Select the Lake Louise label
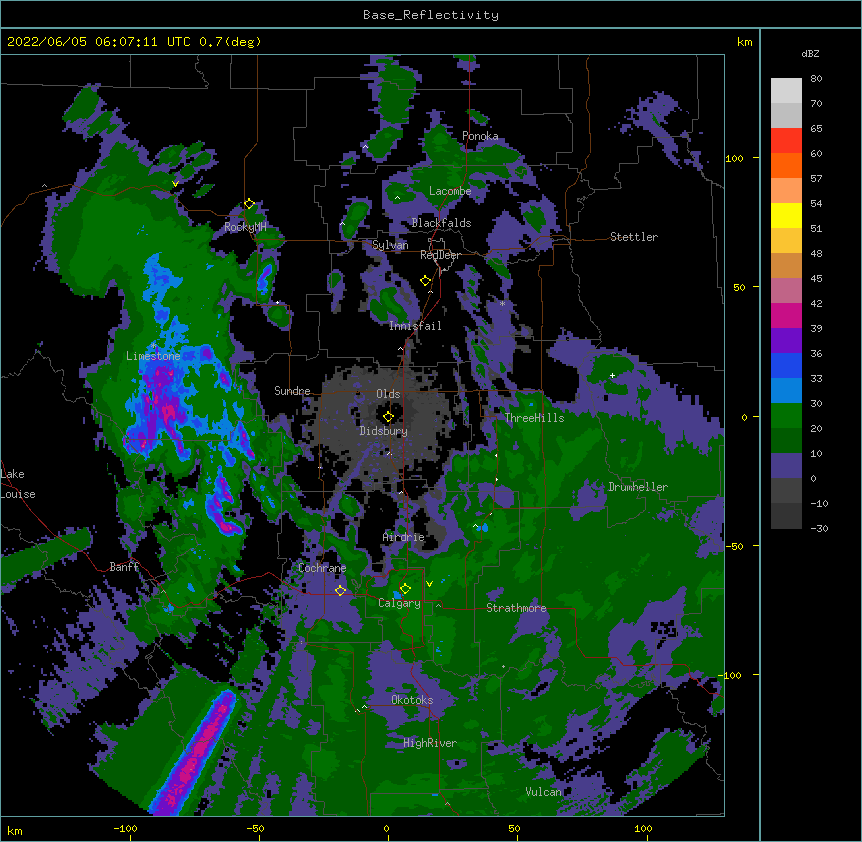 click(16, 484)
